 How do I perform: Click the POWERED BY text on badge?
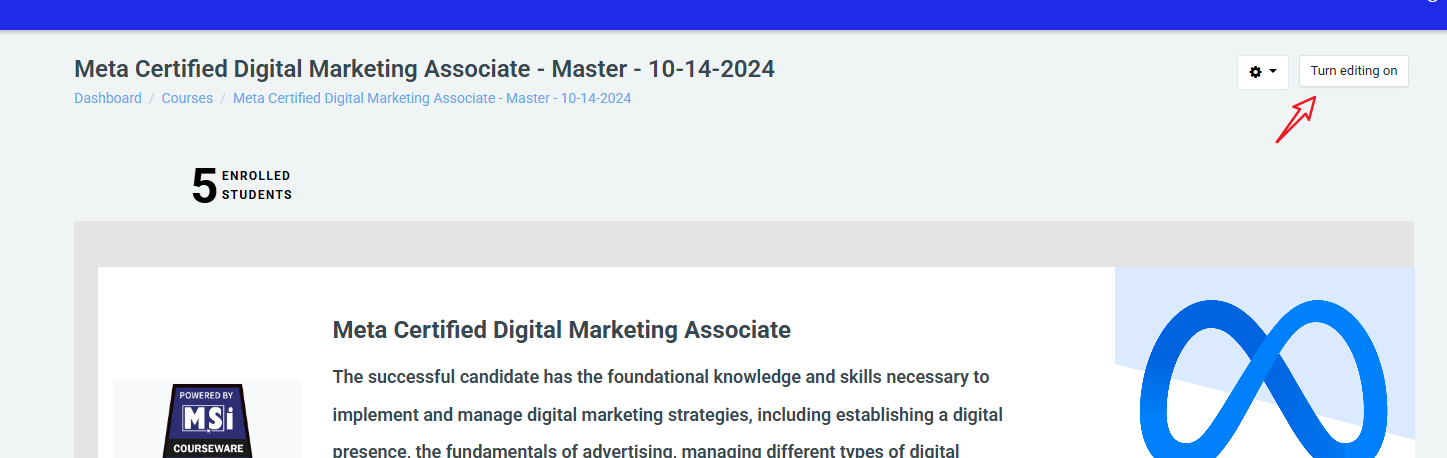(207, 395)
